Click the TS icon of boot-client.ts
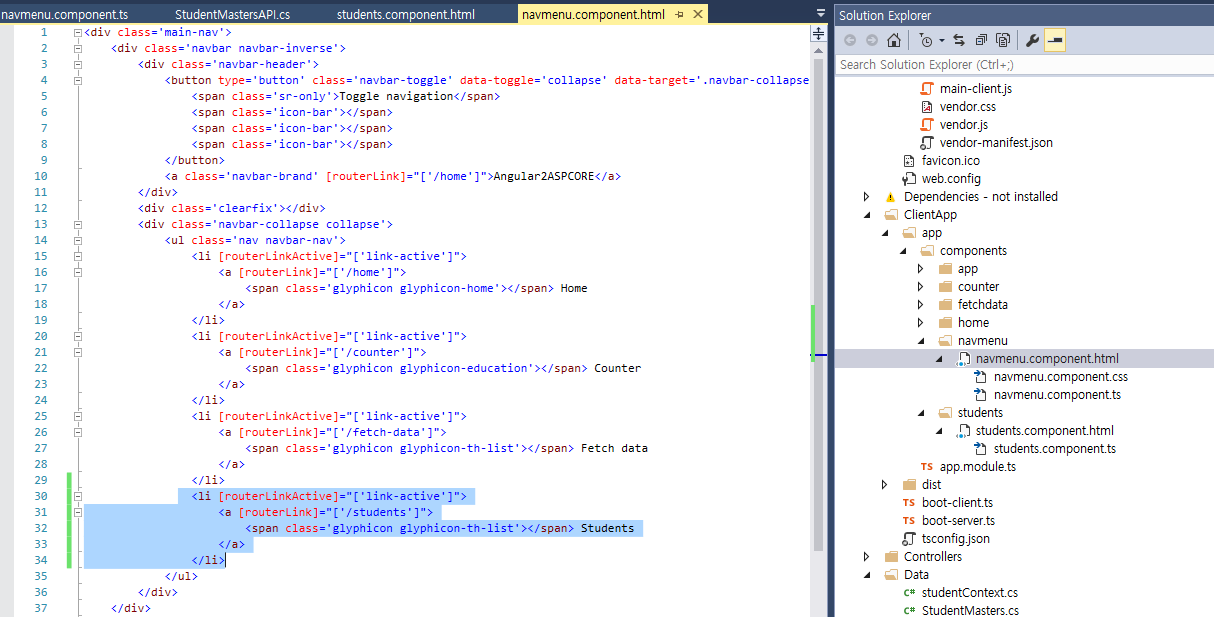The width and height of the screenshot is (1214, 617). (908, 503)
